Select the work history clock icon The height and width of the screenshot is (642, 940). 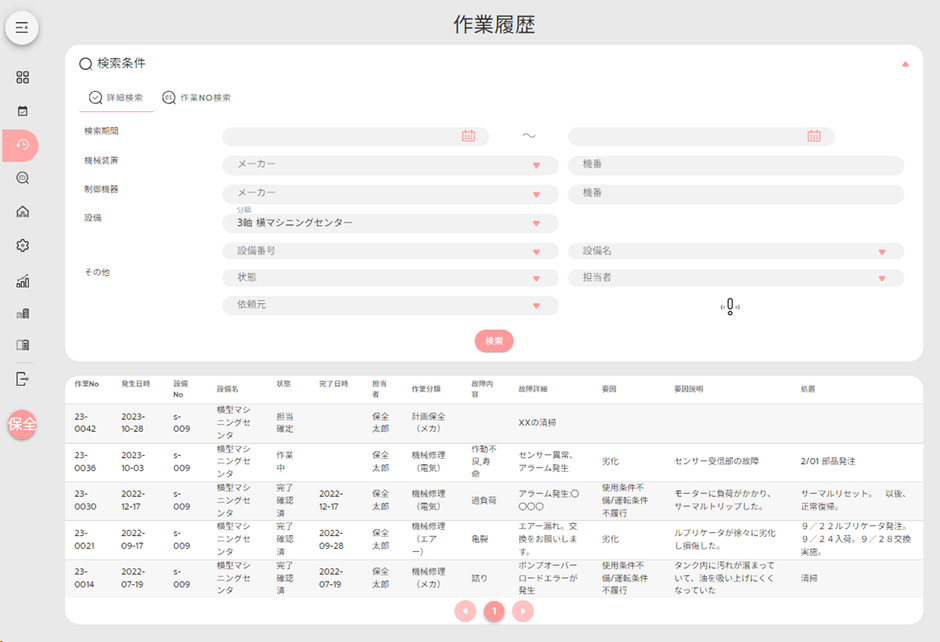(22, 145)
